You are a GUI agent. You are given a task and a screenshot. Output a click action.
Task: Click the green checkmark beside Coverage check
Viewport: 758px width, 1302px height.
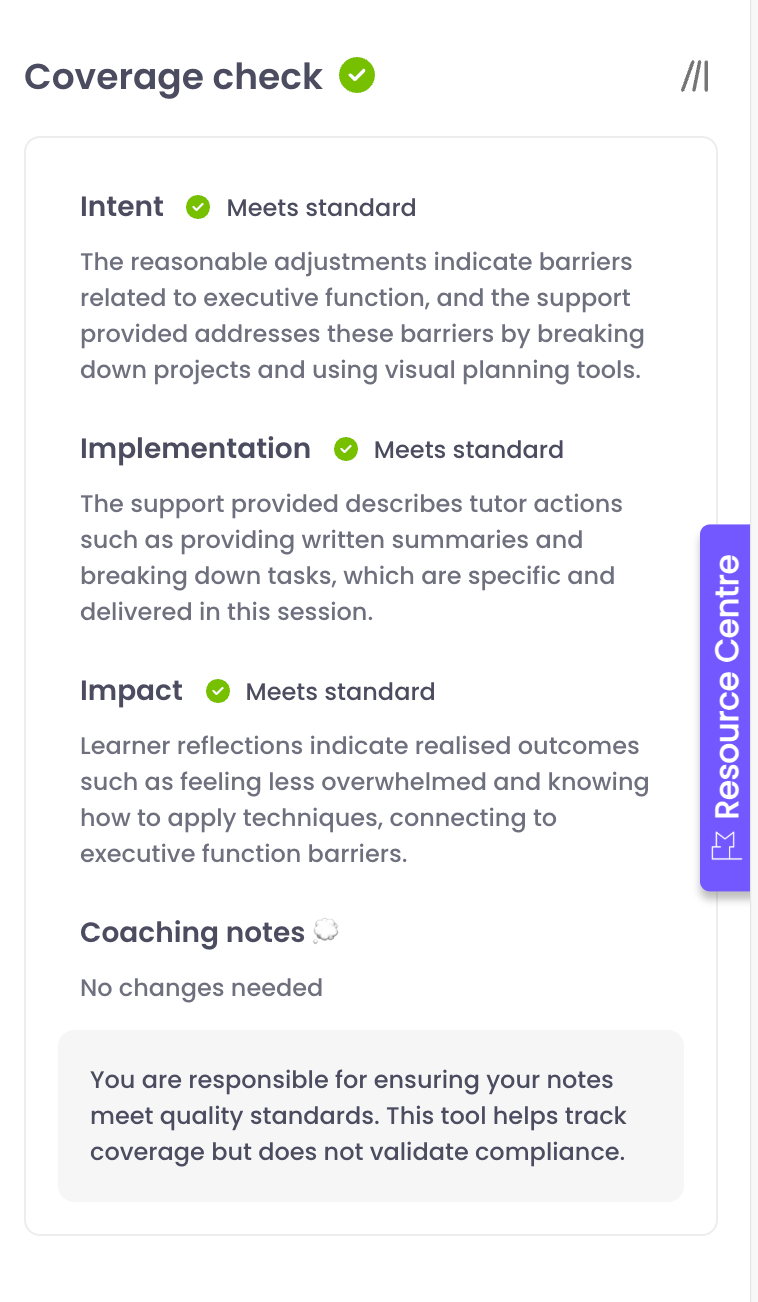pos(357,75)
